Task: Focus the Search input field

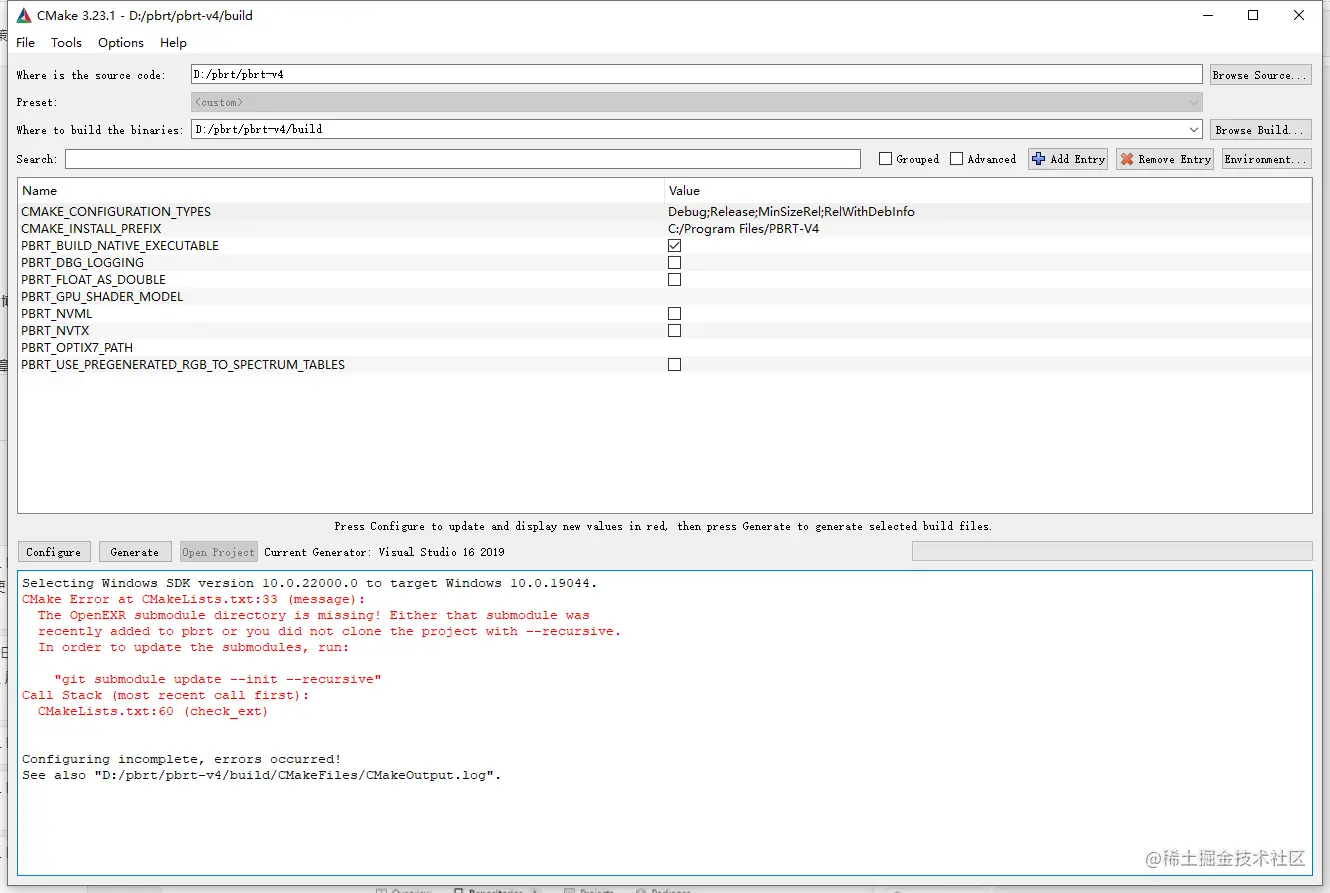Action: click(x=463, y=159)
